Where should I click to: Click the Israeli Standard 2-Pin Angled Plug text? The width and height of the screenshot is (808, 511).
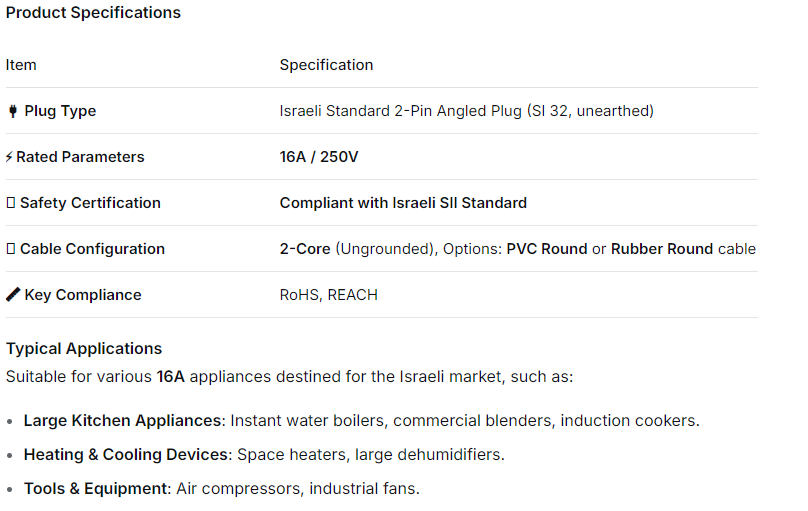(x=466, y=111)
